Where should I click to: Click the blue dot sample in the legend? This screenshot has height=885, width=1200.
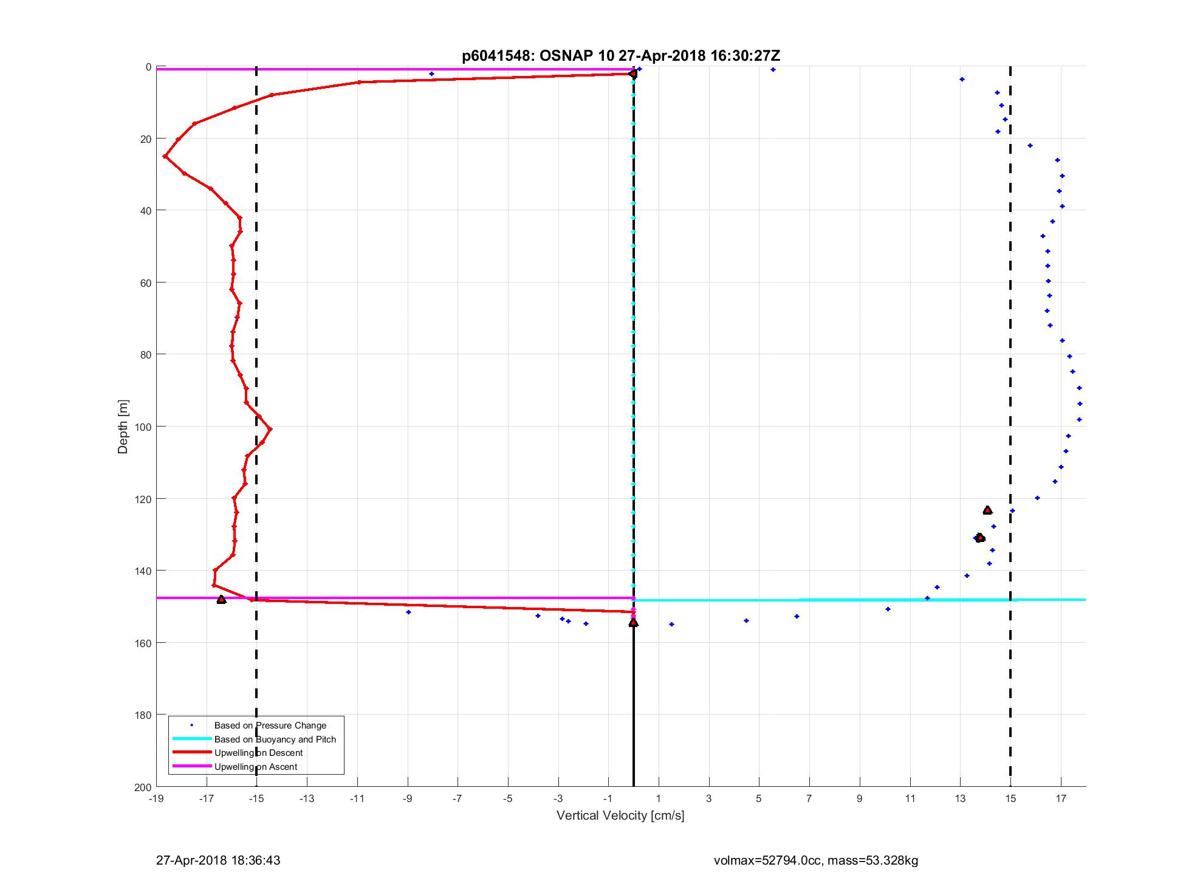tap(191, 725)
